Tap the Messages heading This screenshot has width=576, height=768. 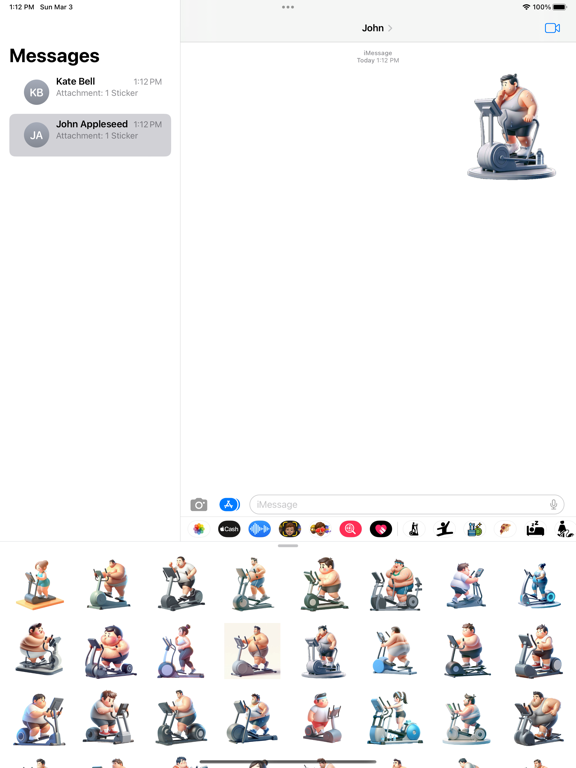coord(54,56)
